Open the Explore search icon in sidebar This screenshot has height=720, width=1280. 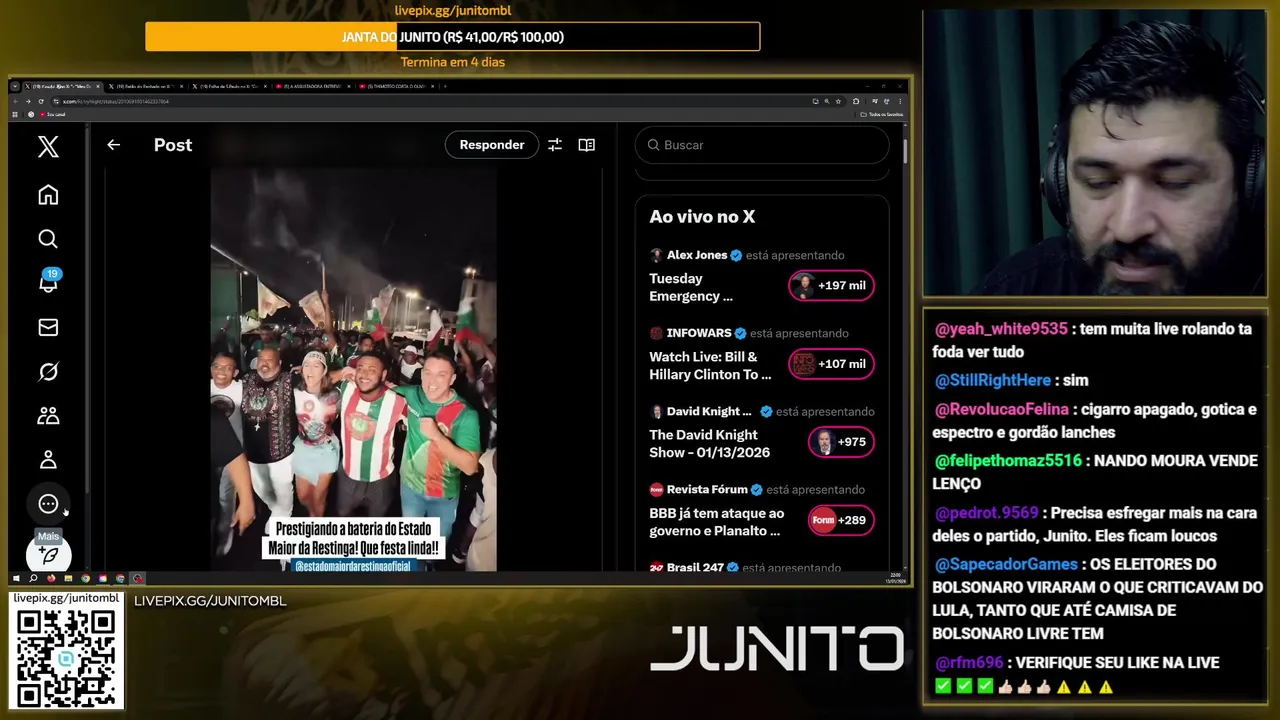click(48, 239)
